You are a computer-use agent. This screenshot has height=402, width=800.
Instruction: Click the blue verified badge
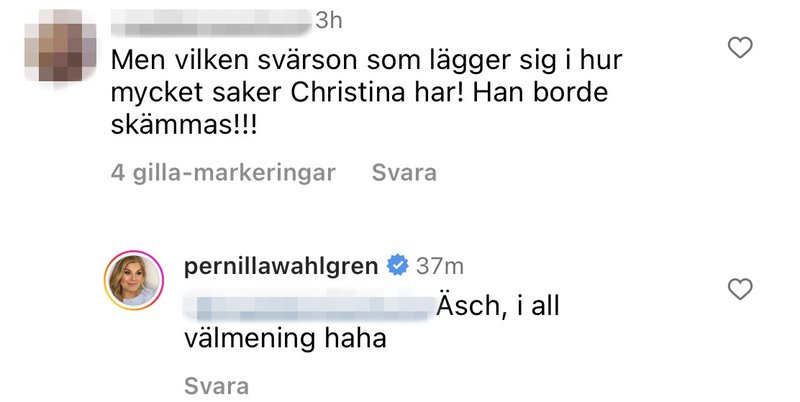pos(397,266)
